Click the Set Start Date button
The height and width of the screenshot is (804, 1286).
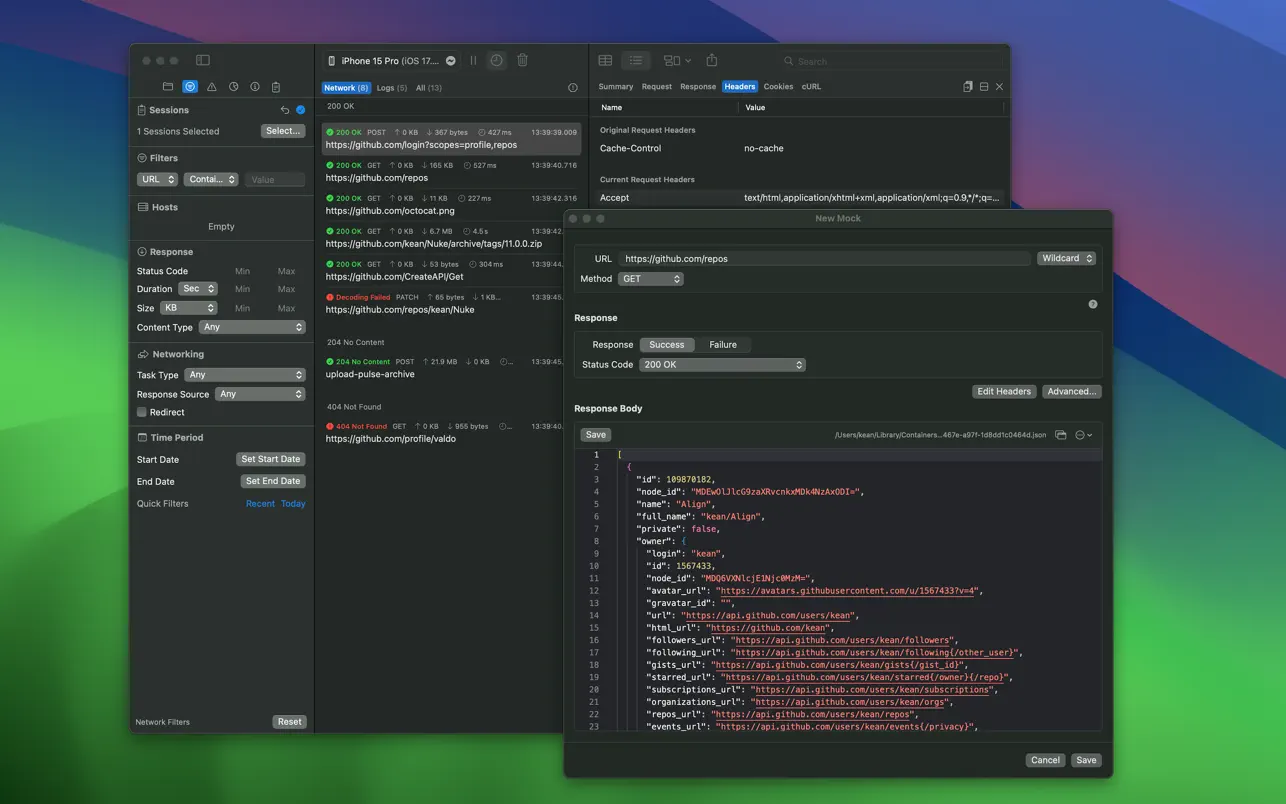click(x=270, y=459)
